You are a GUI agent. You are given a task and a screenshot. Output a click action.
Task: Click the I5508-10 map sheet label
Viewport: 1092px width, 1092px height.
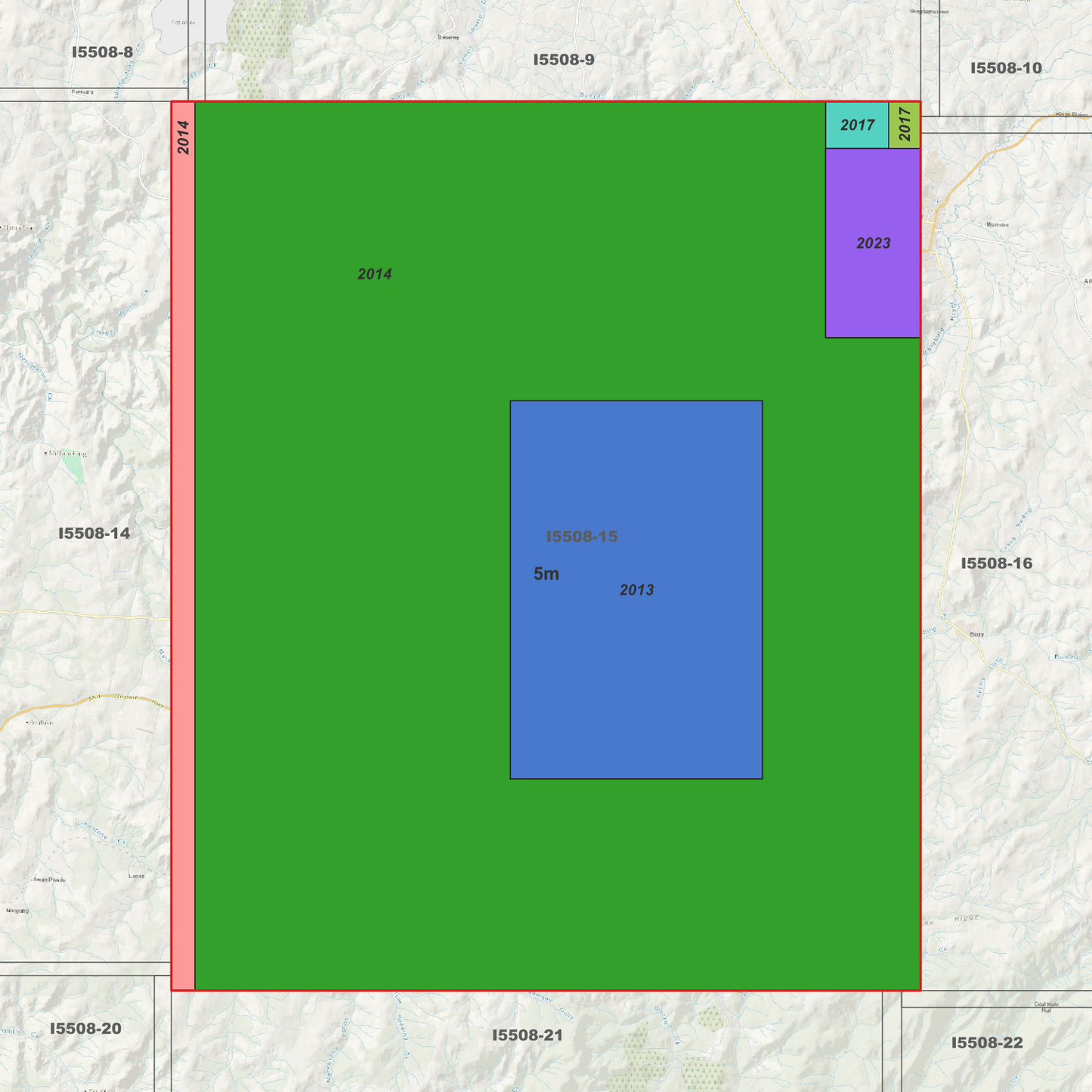point(1006,68)
